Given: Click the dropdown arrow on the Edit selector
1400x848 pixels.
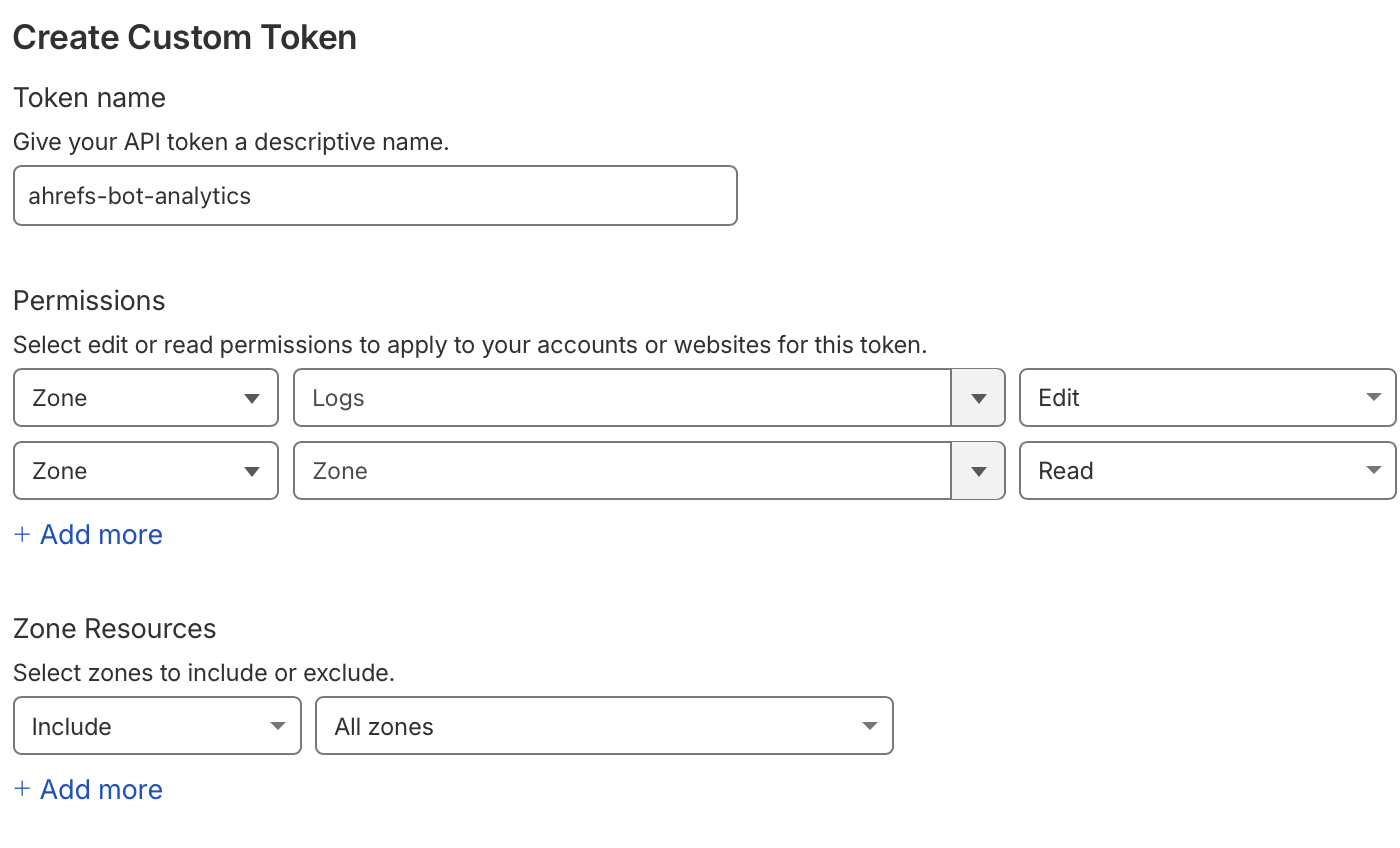Looking at the screenshot, I should pos(1374,397).
